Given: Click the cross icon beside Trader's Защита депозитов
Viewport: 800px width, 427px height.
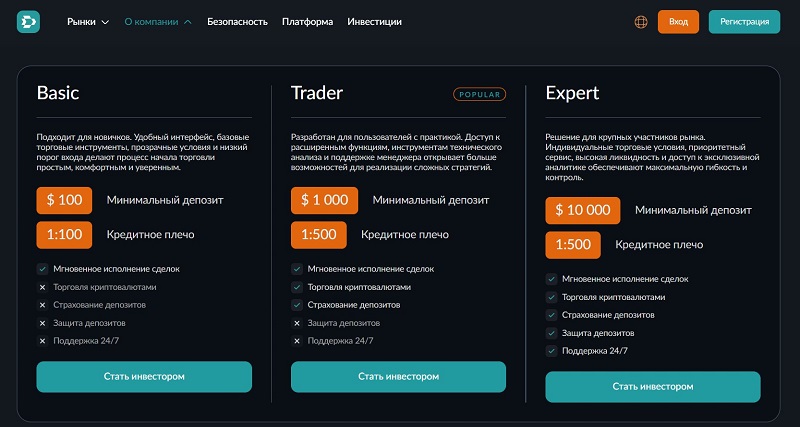Looking at the screenshot, I should 297,323.
